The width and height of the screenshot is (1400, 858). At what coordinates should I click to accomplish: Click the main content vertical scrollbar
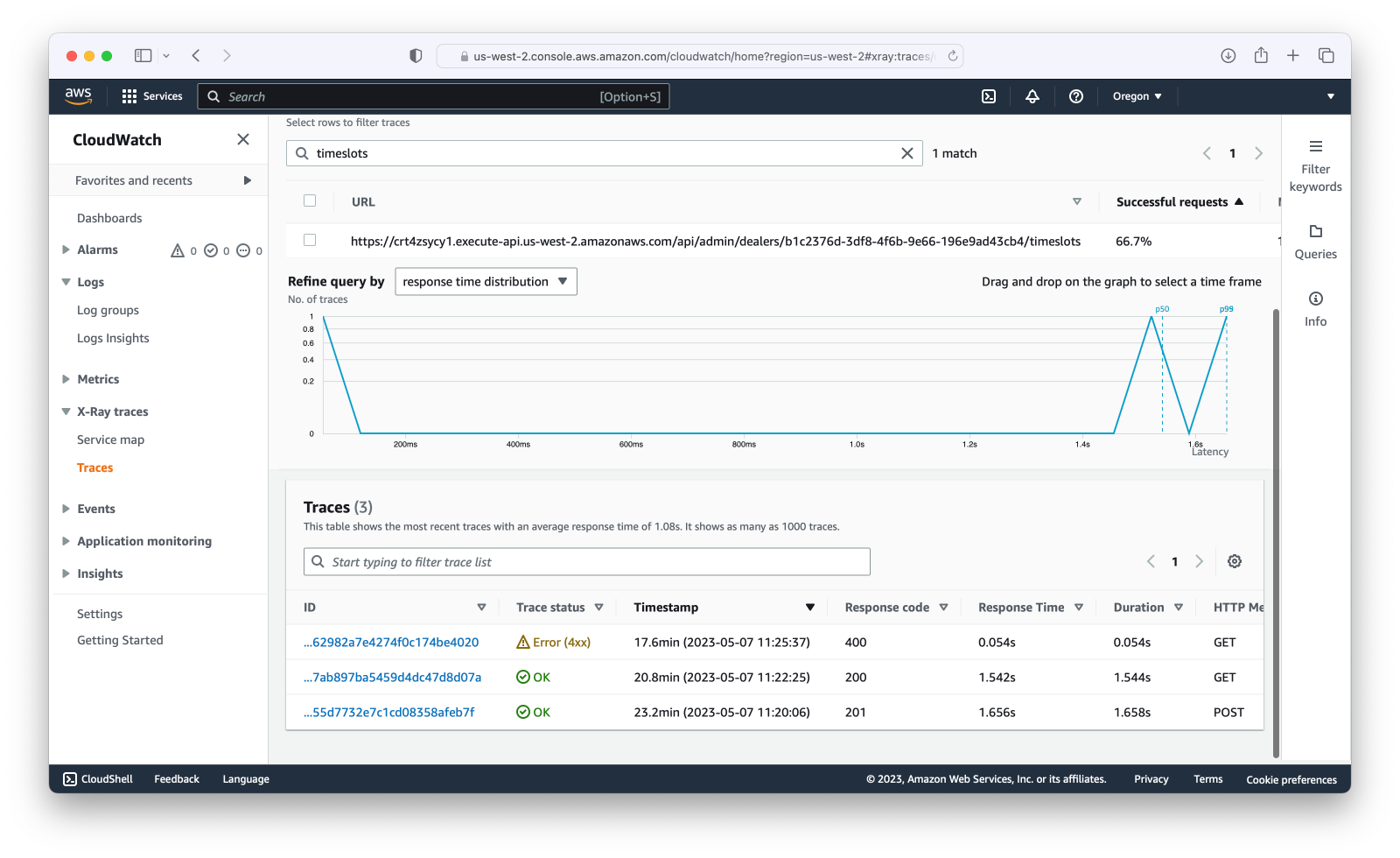click(x=1276, y=533)
